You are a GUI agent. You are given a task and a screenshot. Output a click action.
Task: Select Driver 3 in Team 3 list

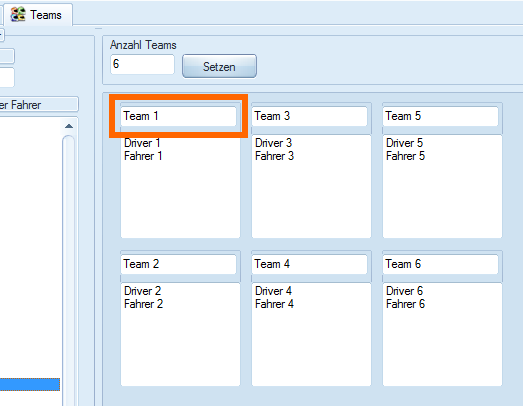(x=274, y=143)
